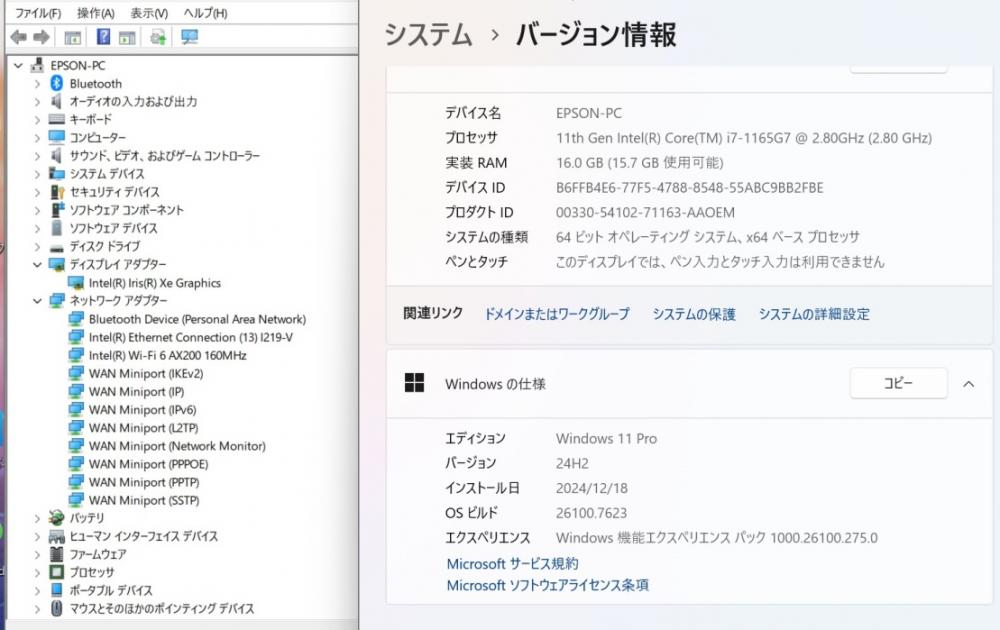The image size is (1000, 630).
Task: Select the Intel(R) Iris(R) Xe Graphics device
Action: pyautogui.click(x=154, y=283)
